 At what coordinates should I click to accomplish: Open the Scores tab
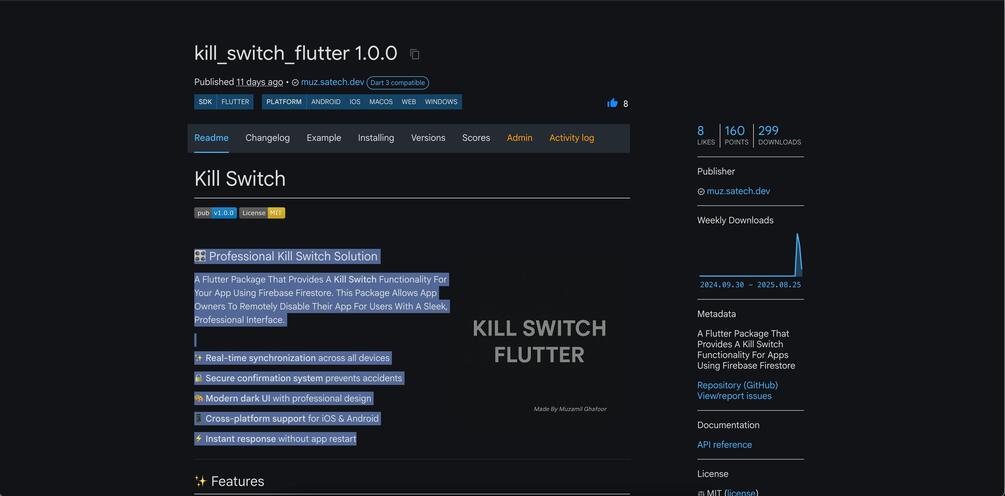pyautogui.click(x=476, y=138)
